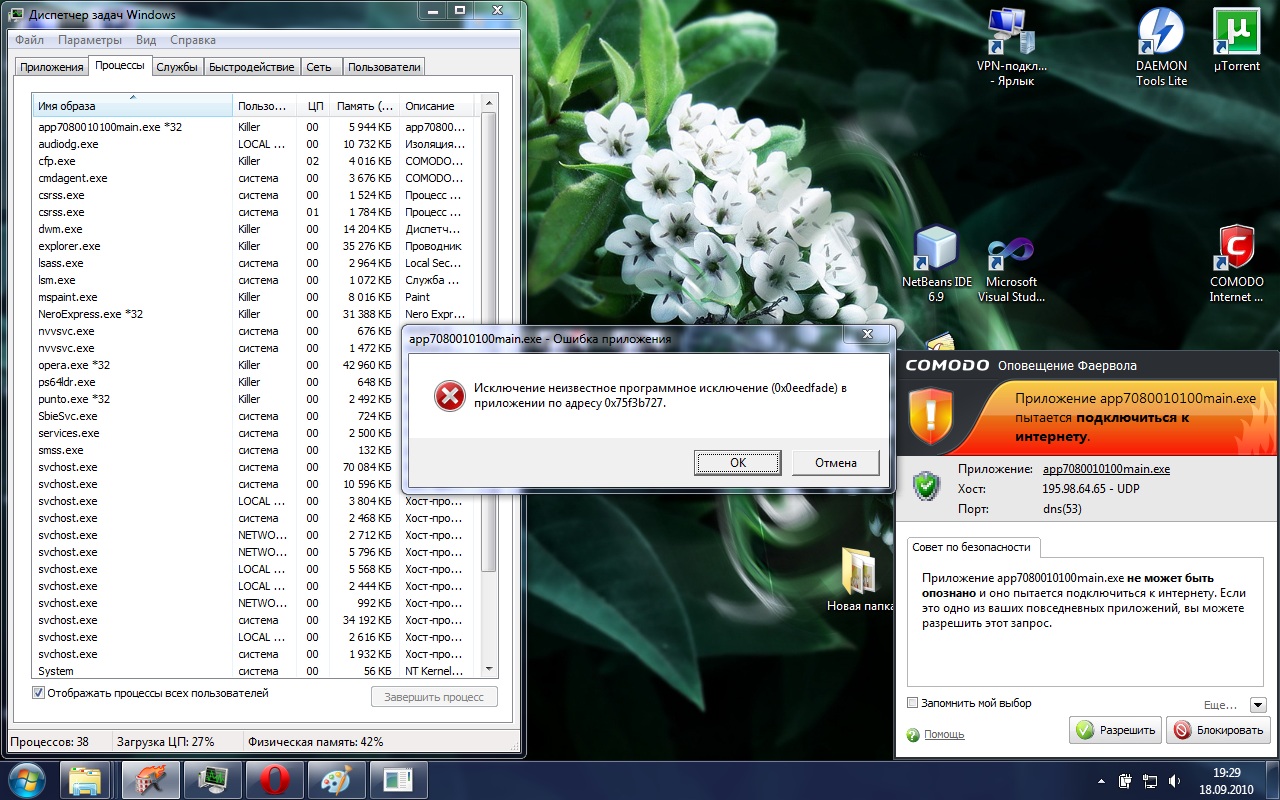Select the 'opera.exe *32' process row
Image resolution: width=1280 pixels, height=800 pixels.
(256, 365)
